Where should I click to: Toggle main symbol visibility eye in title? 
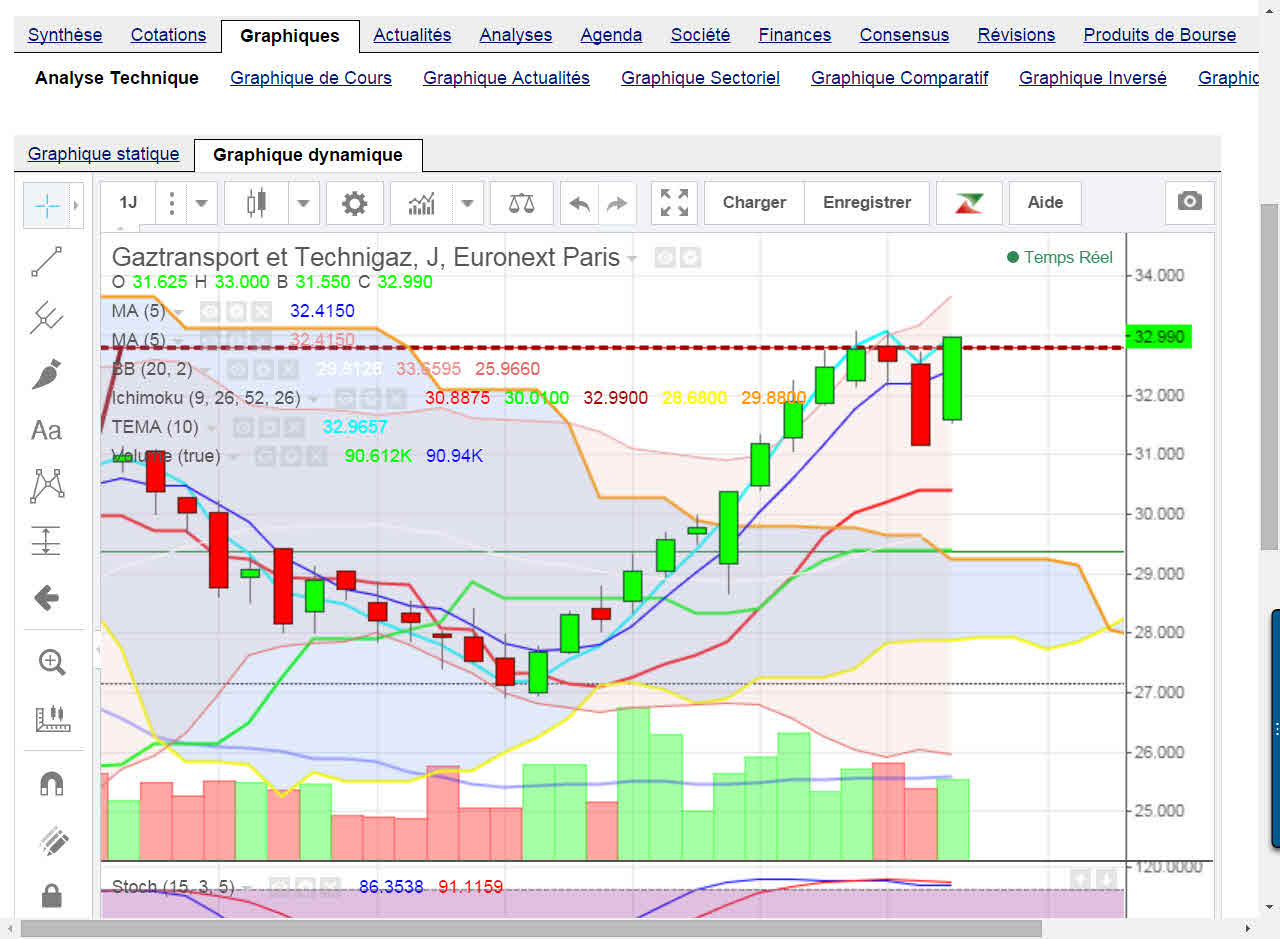665,258
